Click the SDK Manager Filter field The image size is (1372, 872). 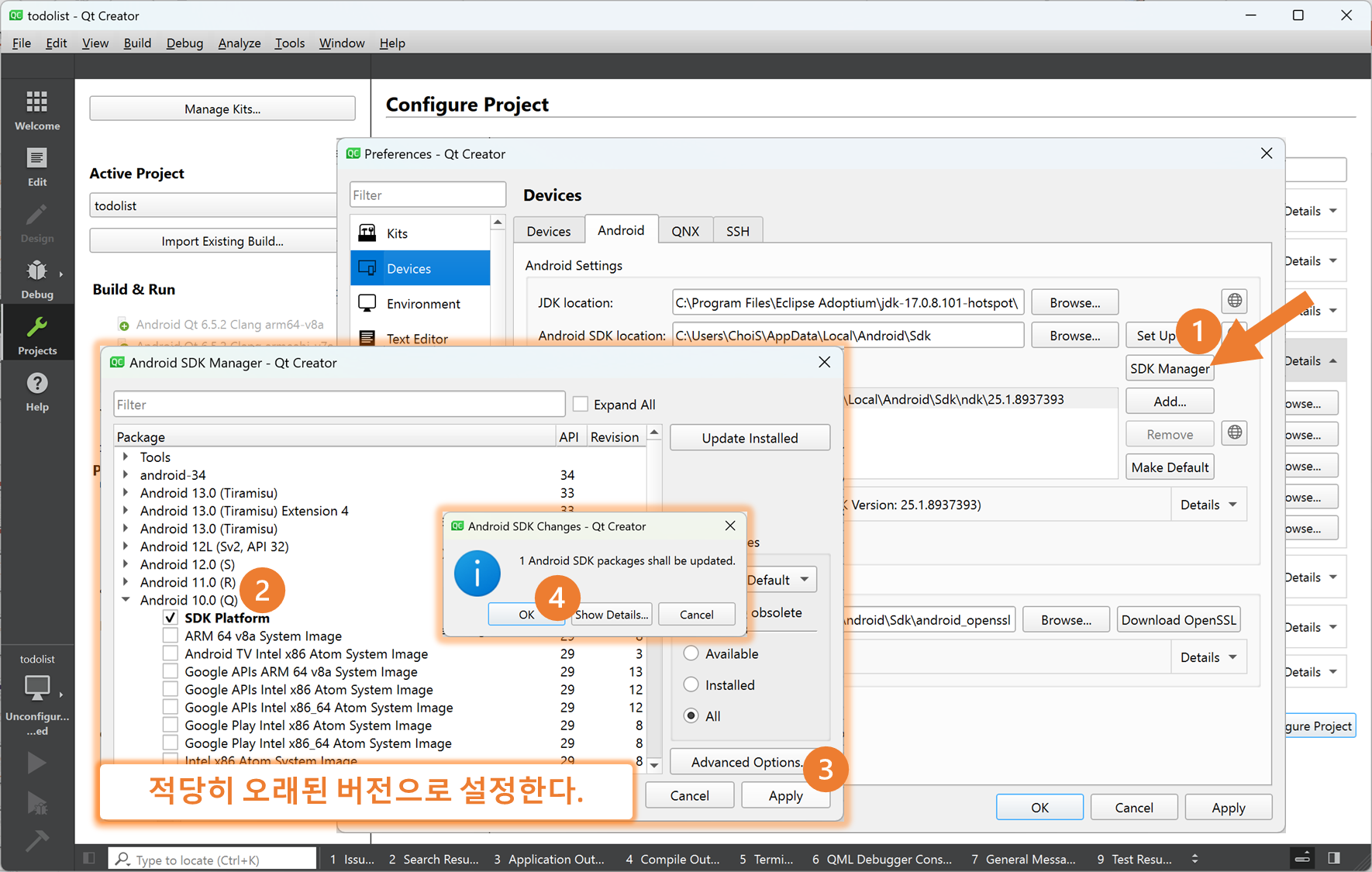point(340,404)
